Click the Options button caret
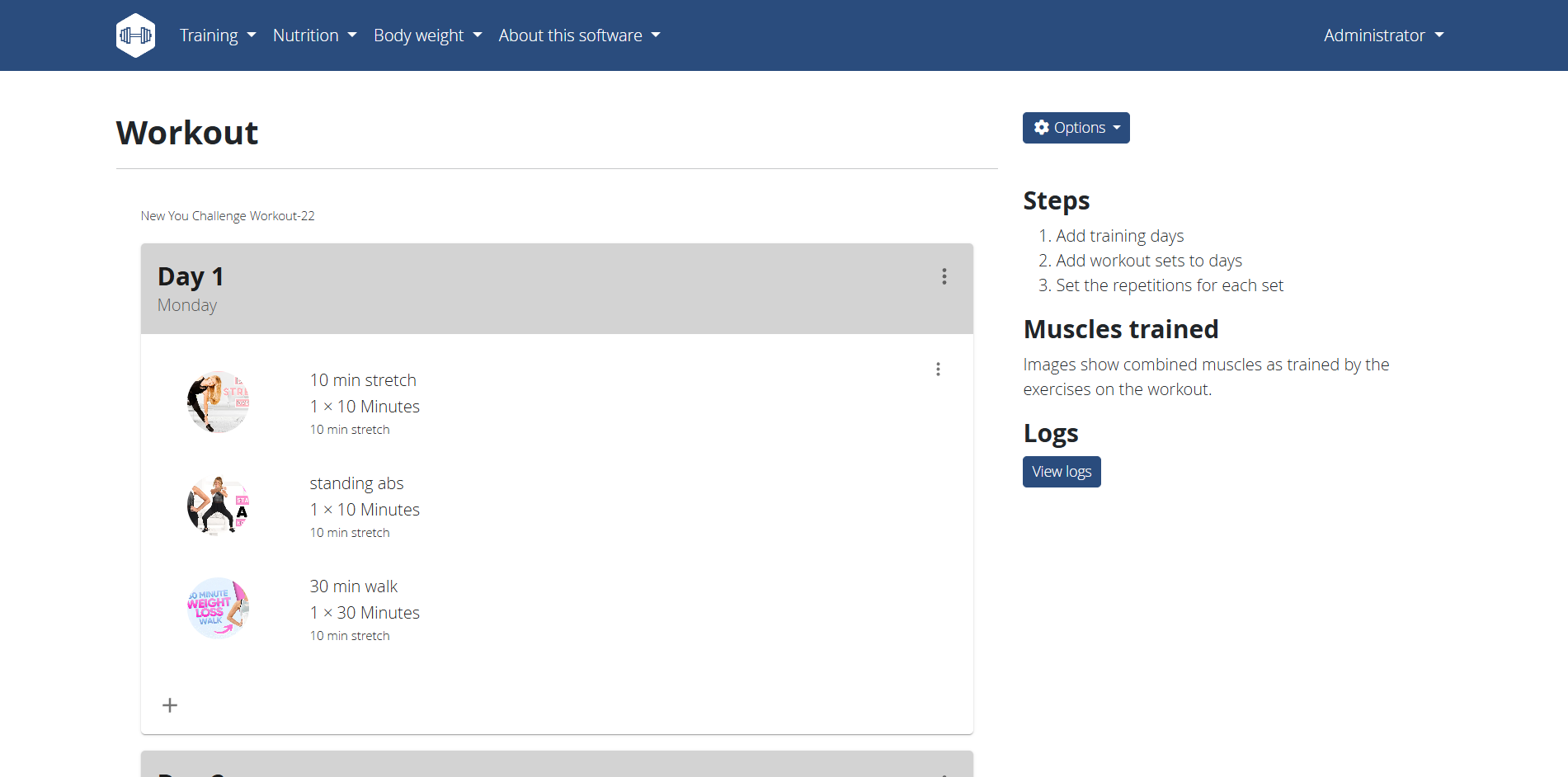The height and width of the screenshot is (777, 1568). point(1117,128)
